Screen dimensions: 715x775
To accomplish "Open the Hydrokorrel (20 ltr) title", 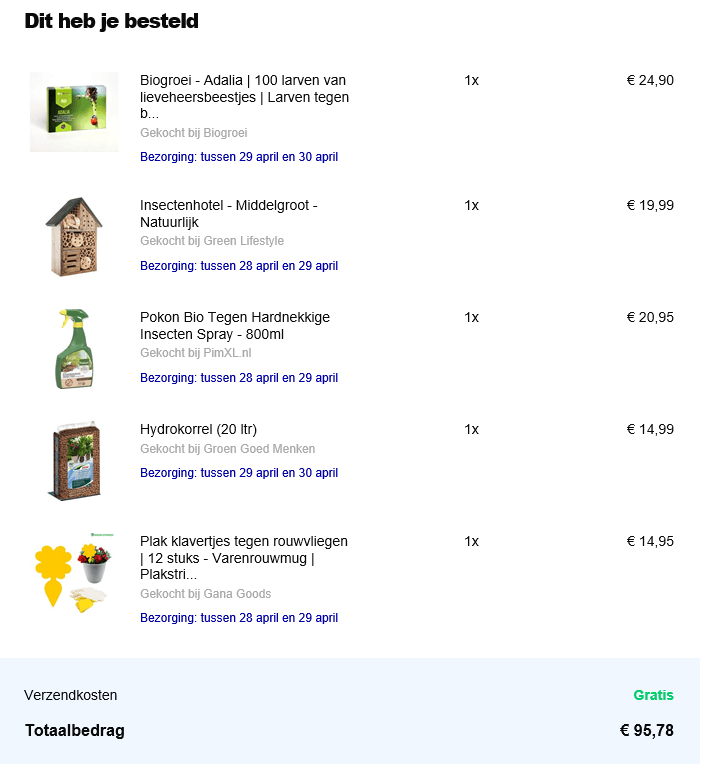I will pos(198,430).
